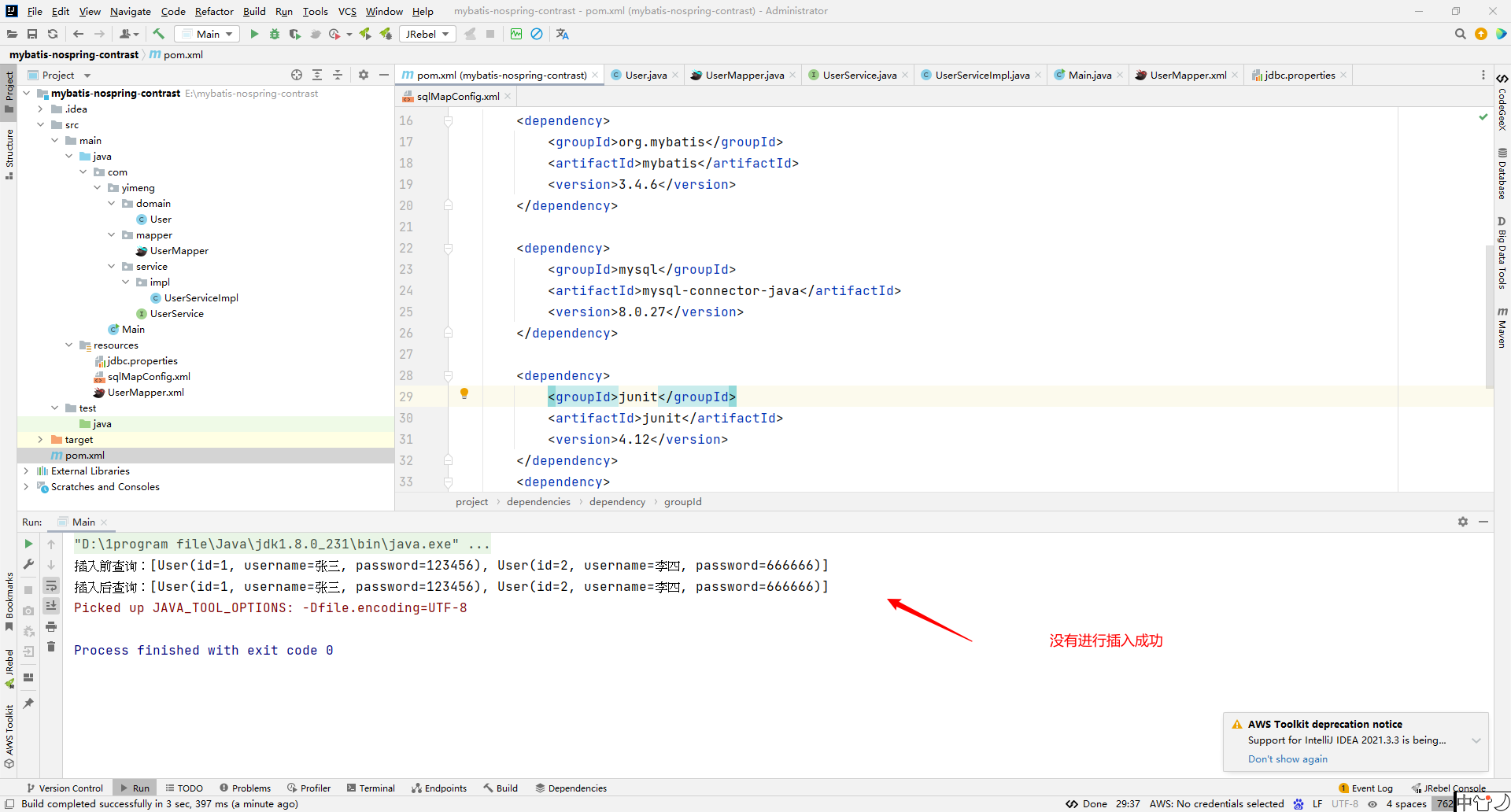Click the yellow intention bulb on line 29
This screenshot has height=812, width=1511.
point(464,393)
